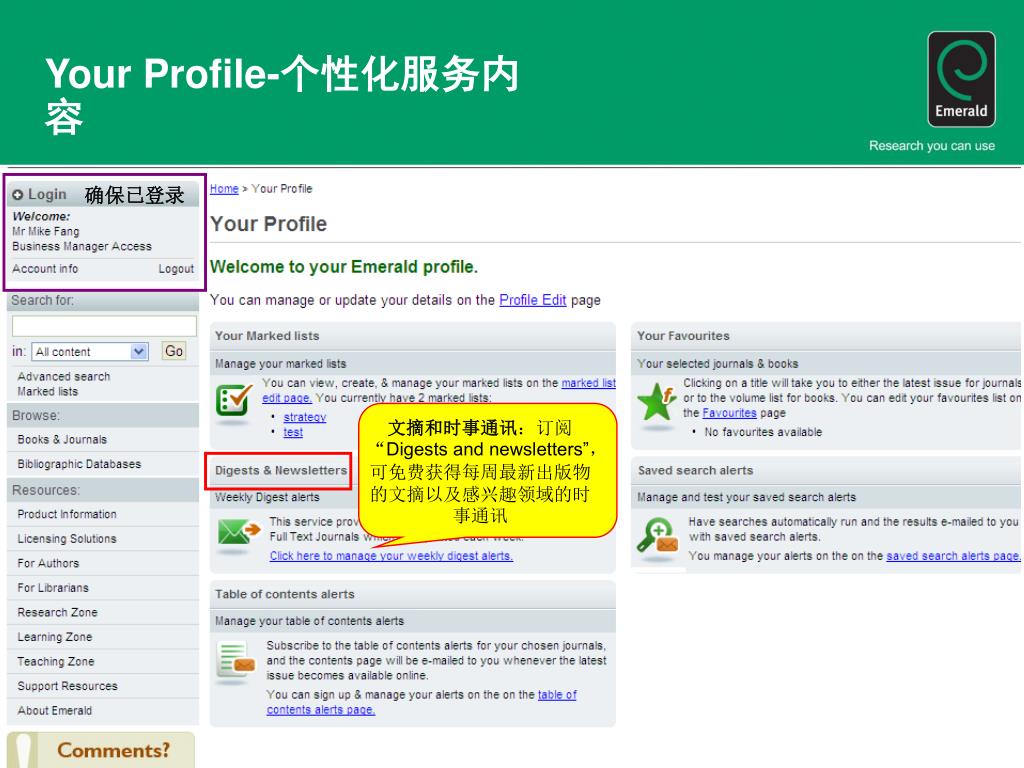The width and height of the screenshot is (1024, 768).
Task: Follow the marked list edit page link
Action: tap(588, 383)
